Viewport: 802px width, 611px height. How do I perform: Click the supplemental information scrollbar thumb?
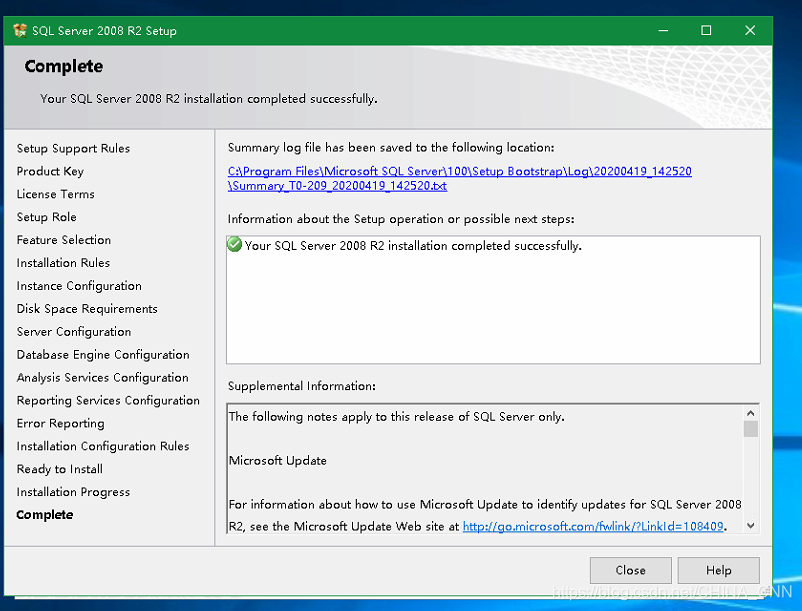click(750, 428)
